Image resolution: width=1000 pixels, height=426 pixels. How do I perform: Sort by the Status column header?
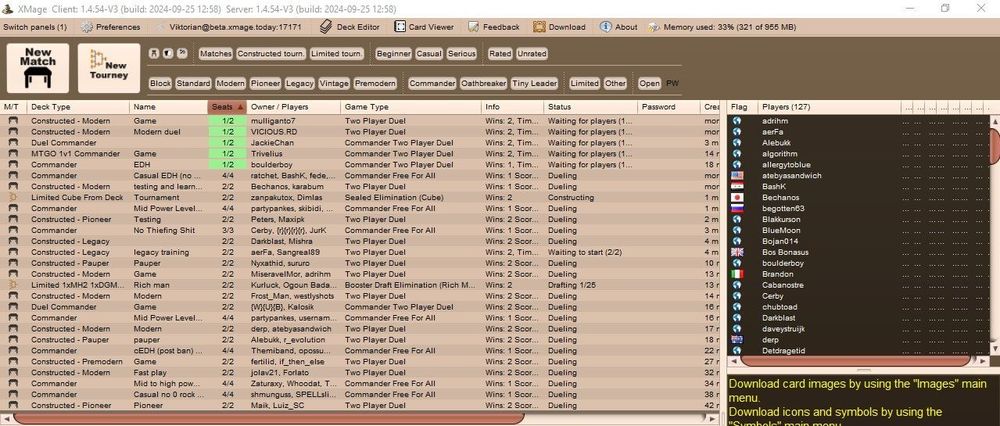click(591, 107)
